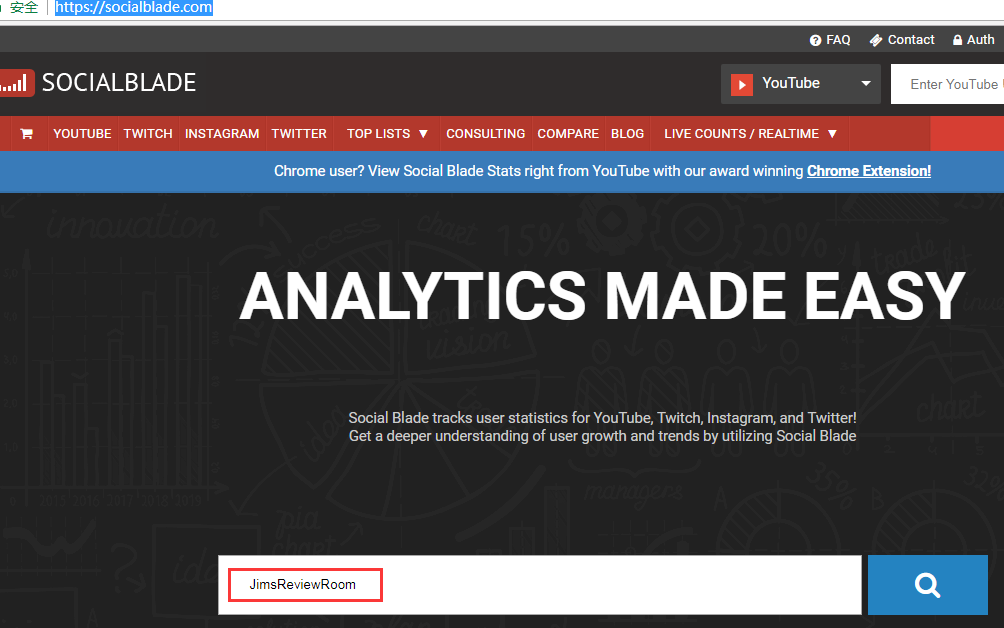The height and width of the screenshot is (628, 1004).
Task: Open the COMPARE page
Action: (568, 134)
